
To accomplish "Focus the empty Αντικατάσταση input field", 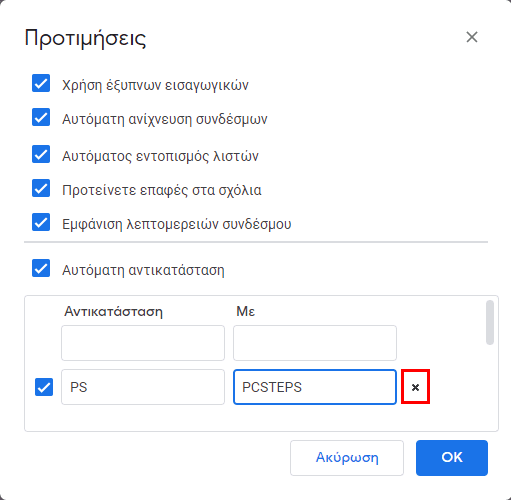I will (x=143, y=343).
